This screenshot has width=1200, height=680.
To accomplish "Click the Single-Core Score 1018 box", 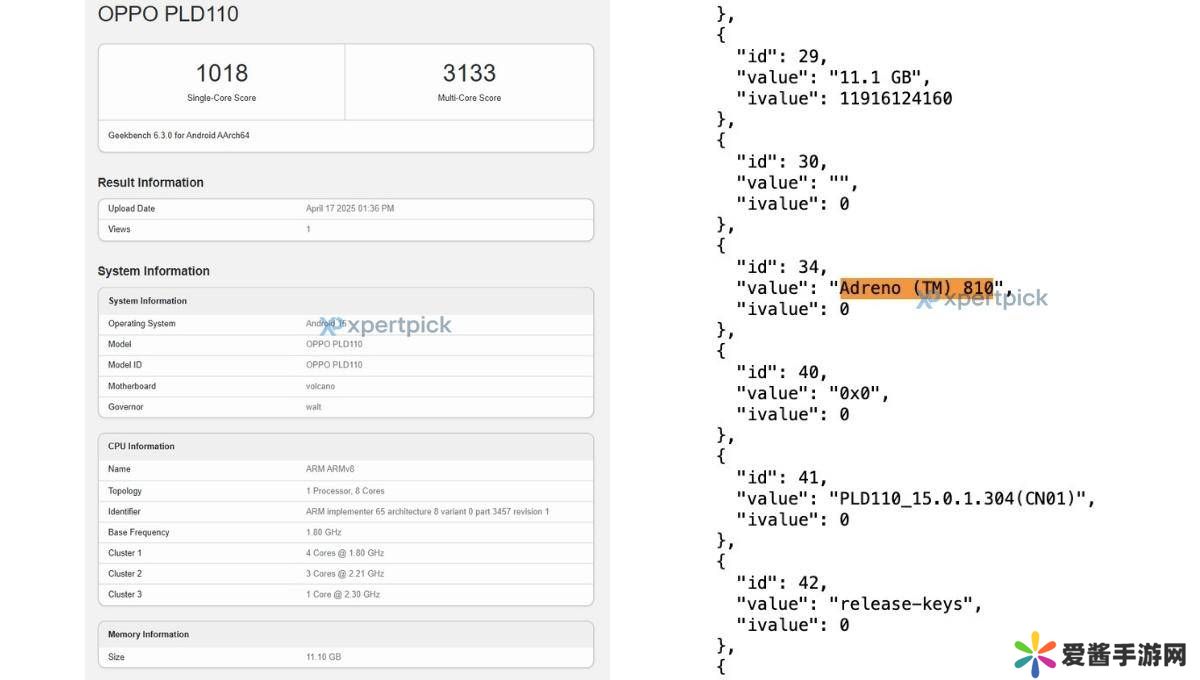I will 221,82.
